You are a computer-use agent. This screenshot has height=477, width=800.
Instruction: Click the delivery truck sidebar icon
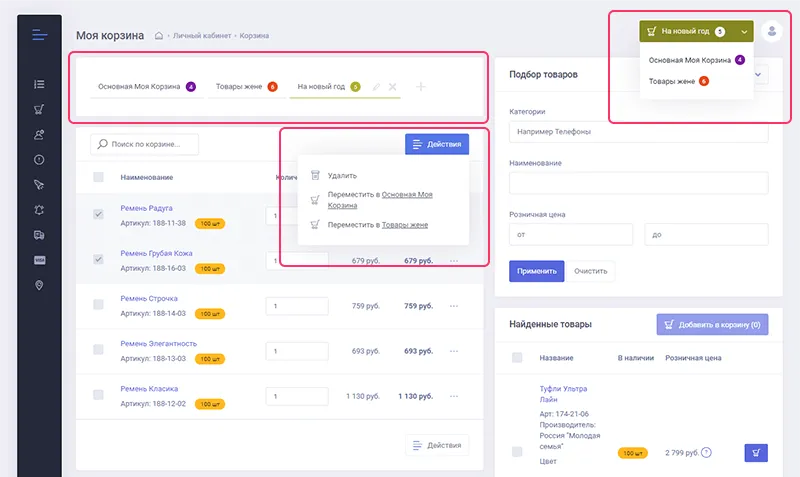point(39,235)
